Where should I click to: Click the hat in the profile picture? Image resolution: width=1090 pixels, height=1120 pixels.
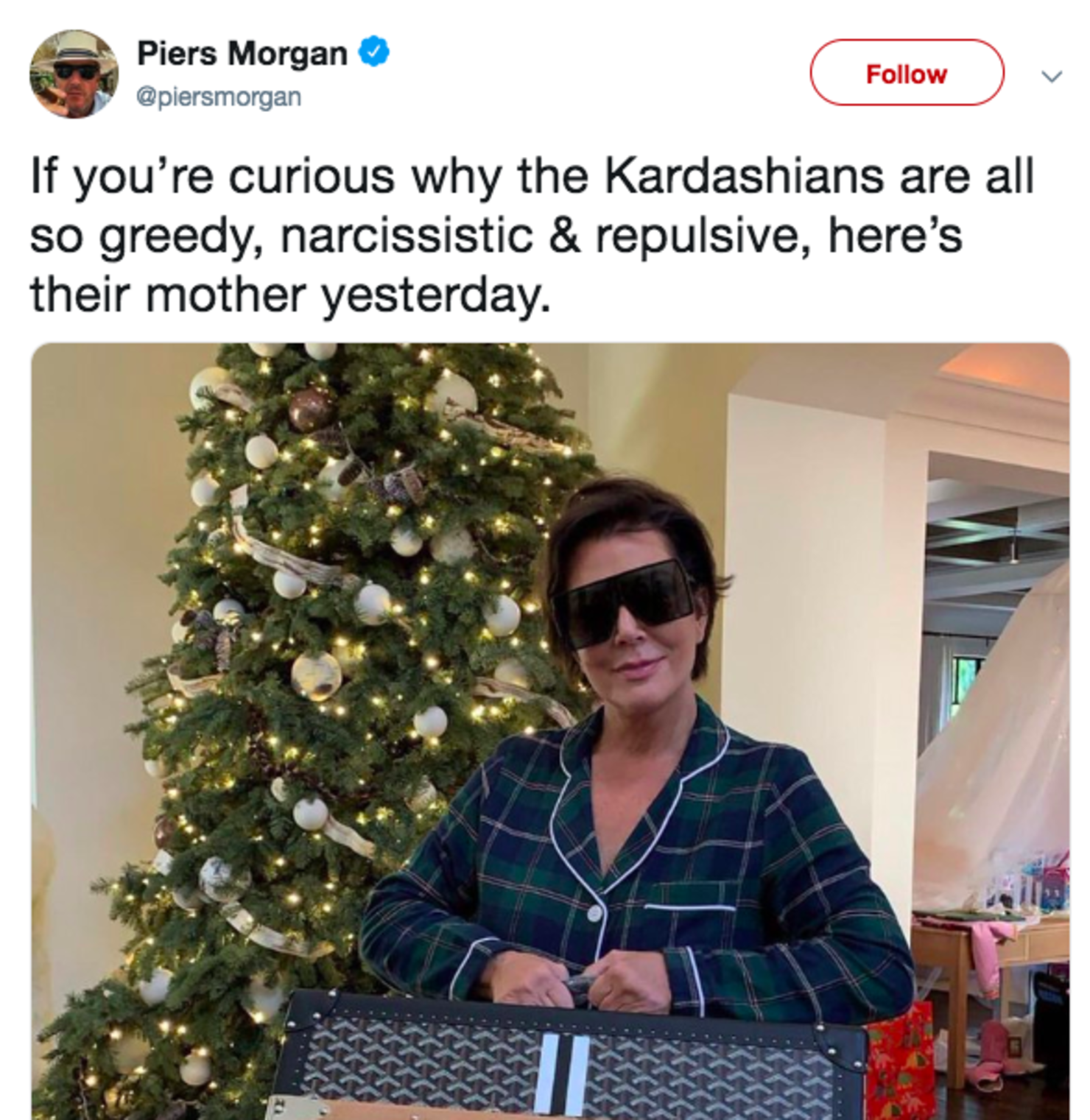[x=74, y=46]
